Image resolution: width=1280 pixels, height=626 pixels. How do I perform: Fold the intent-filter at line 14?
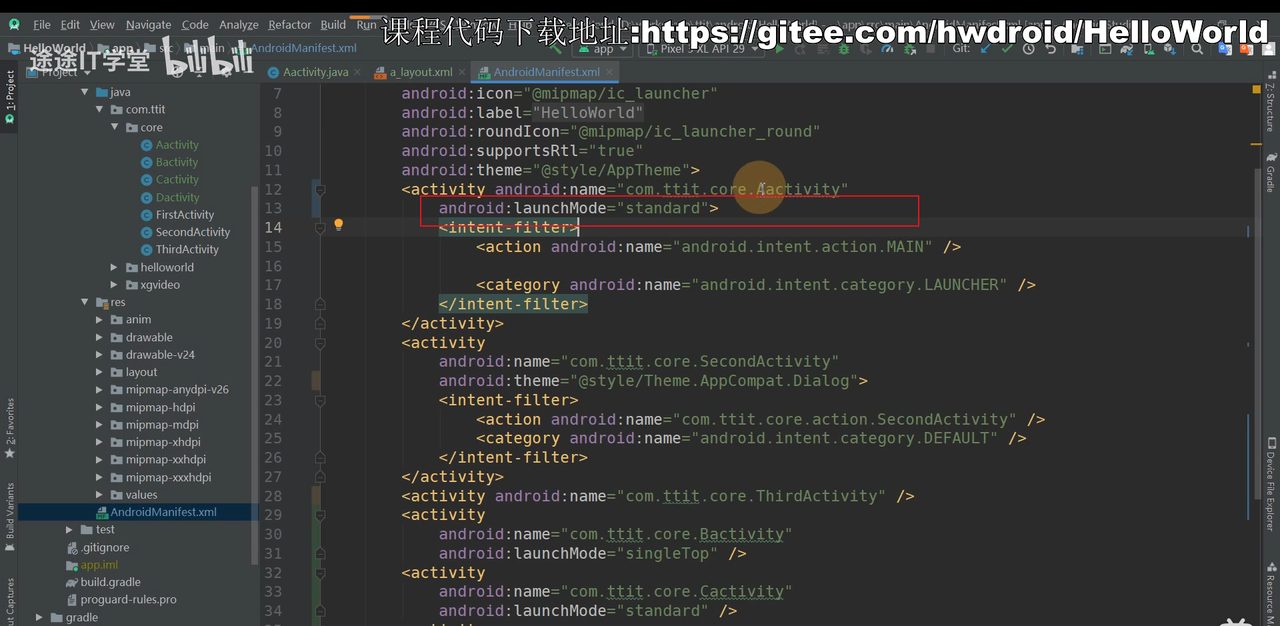320,227
